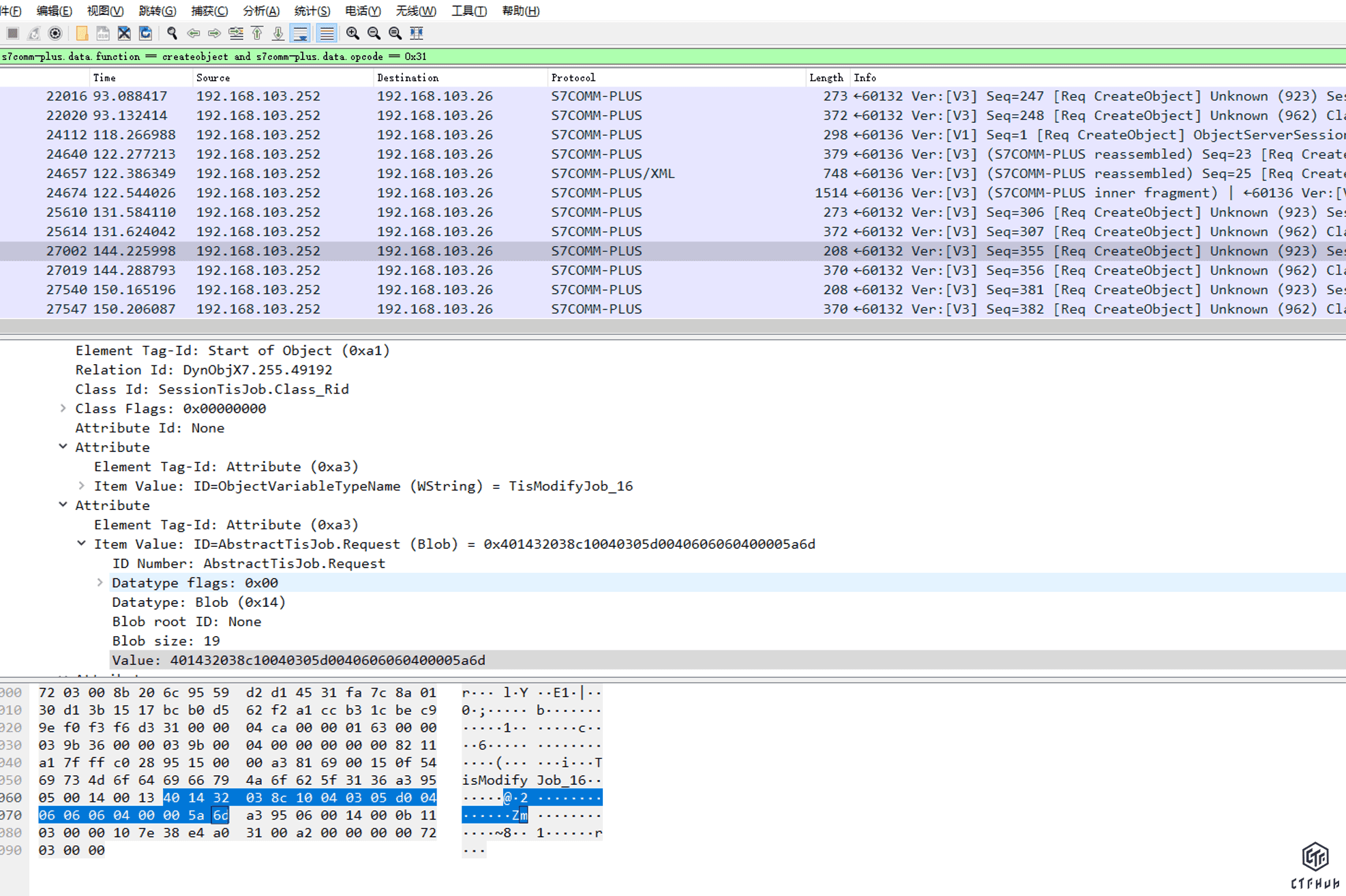
Task: Open the 分析(A) menu
Action: coord(260,11)
